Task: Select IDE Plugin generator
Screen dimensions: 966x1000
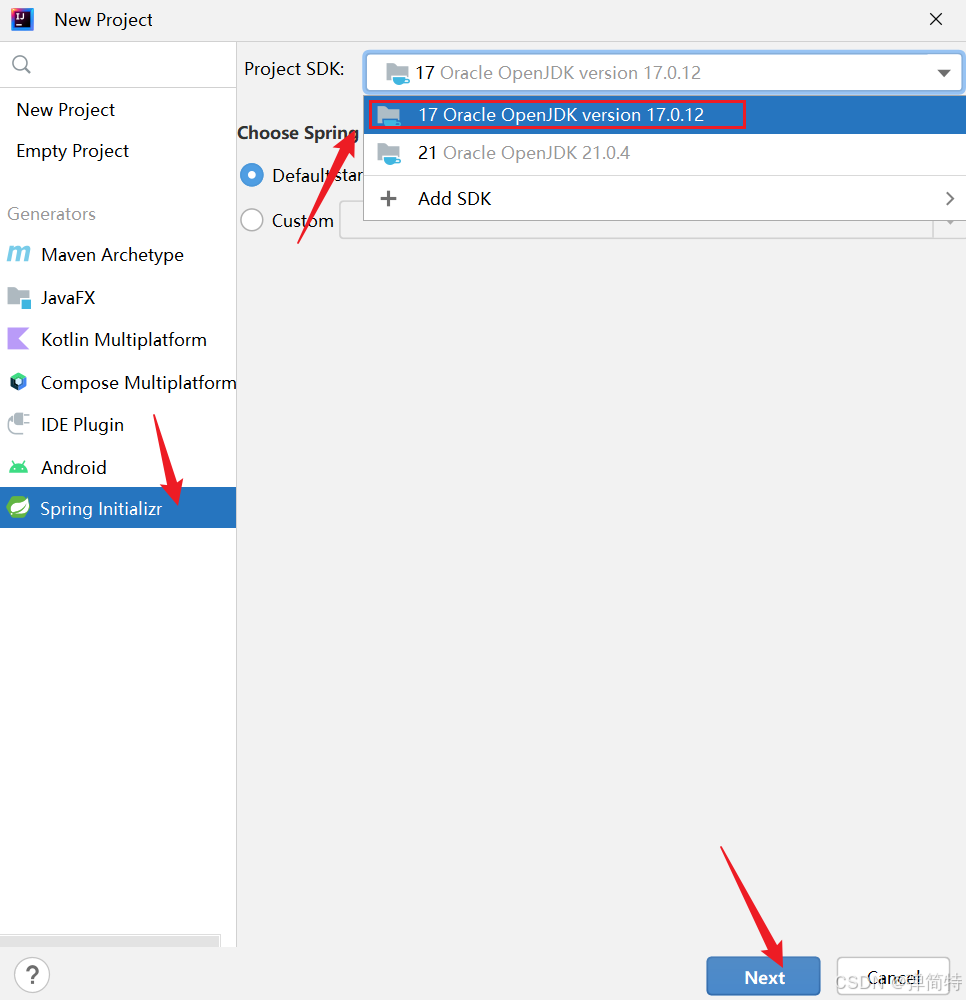Action: (x=118, y=424)
